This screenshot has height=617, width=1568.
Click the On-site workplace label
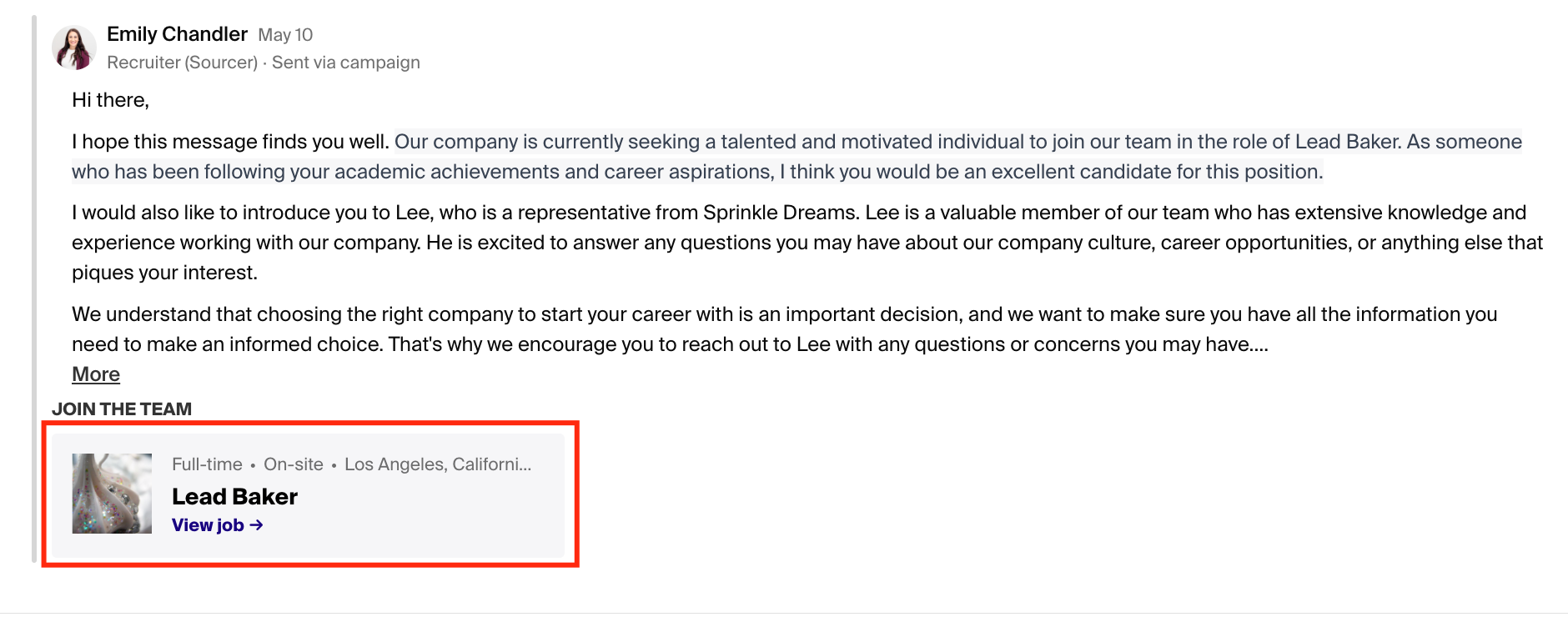point(294,464)
